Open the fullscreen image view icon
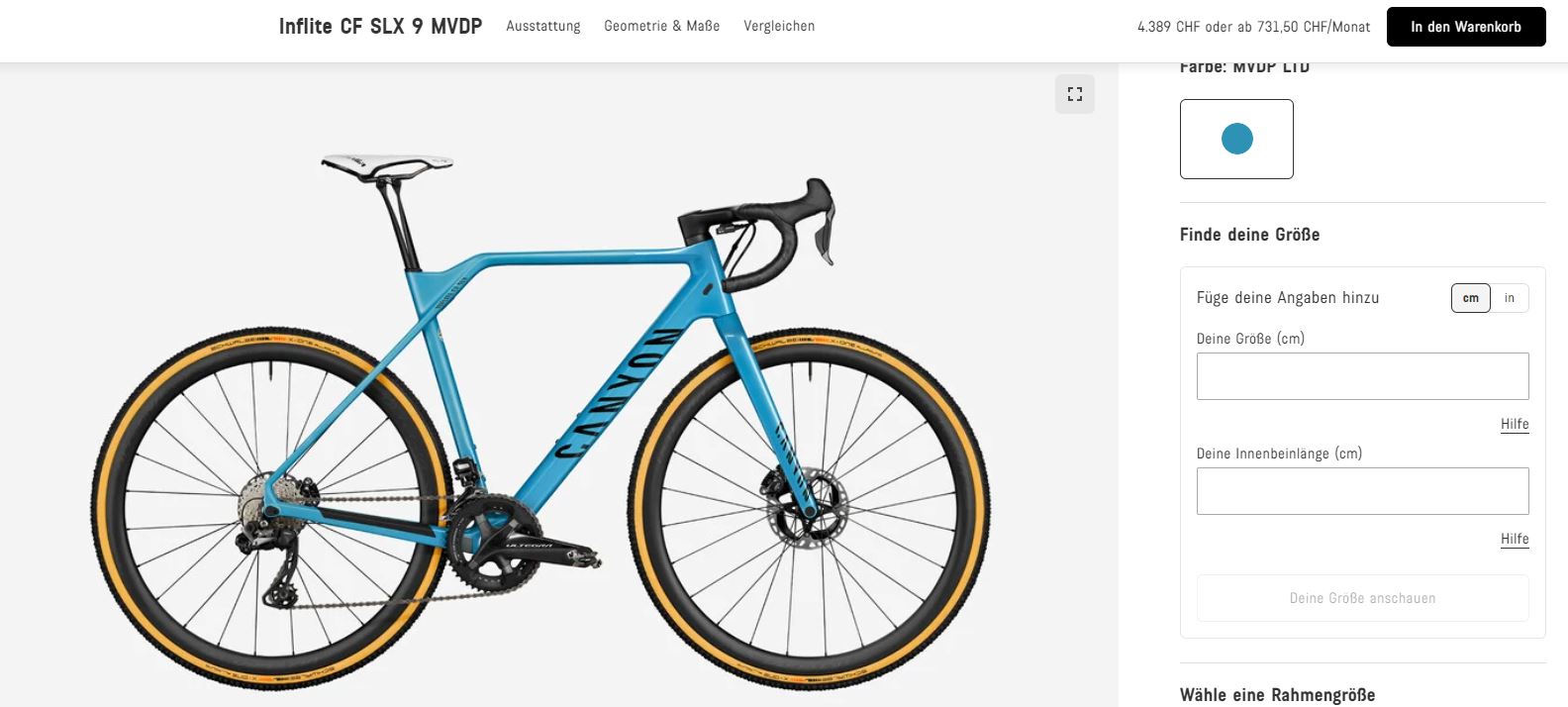Image resolution: width=1568 pixels, height=707 pixels. [1074, 94]
